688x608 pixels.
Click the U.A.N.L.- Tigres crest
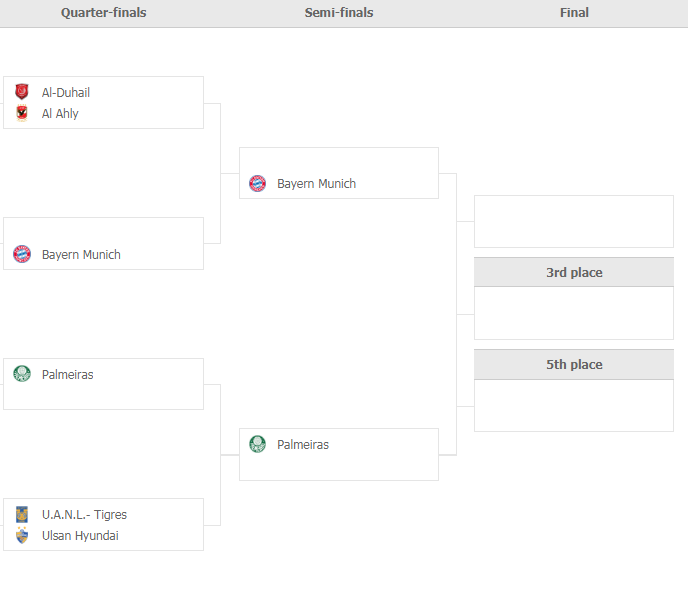click(22, 514)
